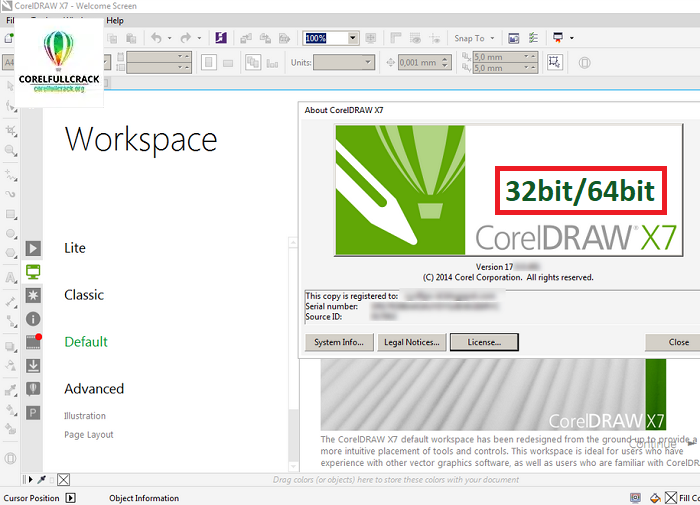
Task: Open the CorelDRAW.com balloon icon
Action: [x=33, y=389]
